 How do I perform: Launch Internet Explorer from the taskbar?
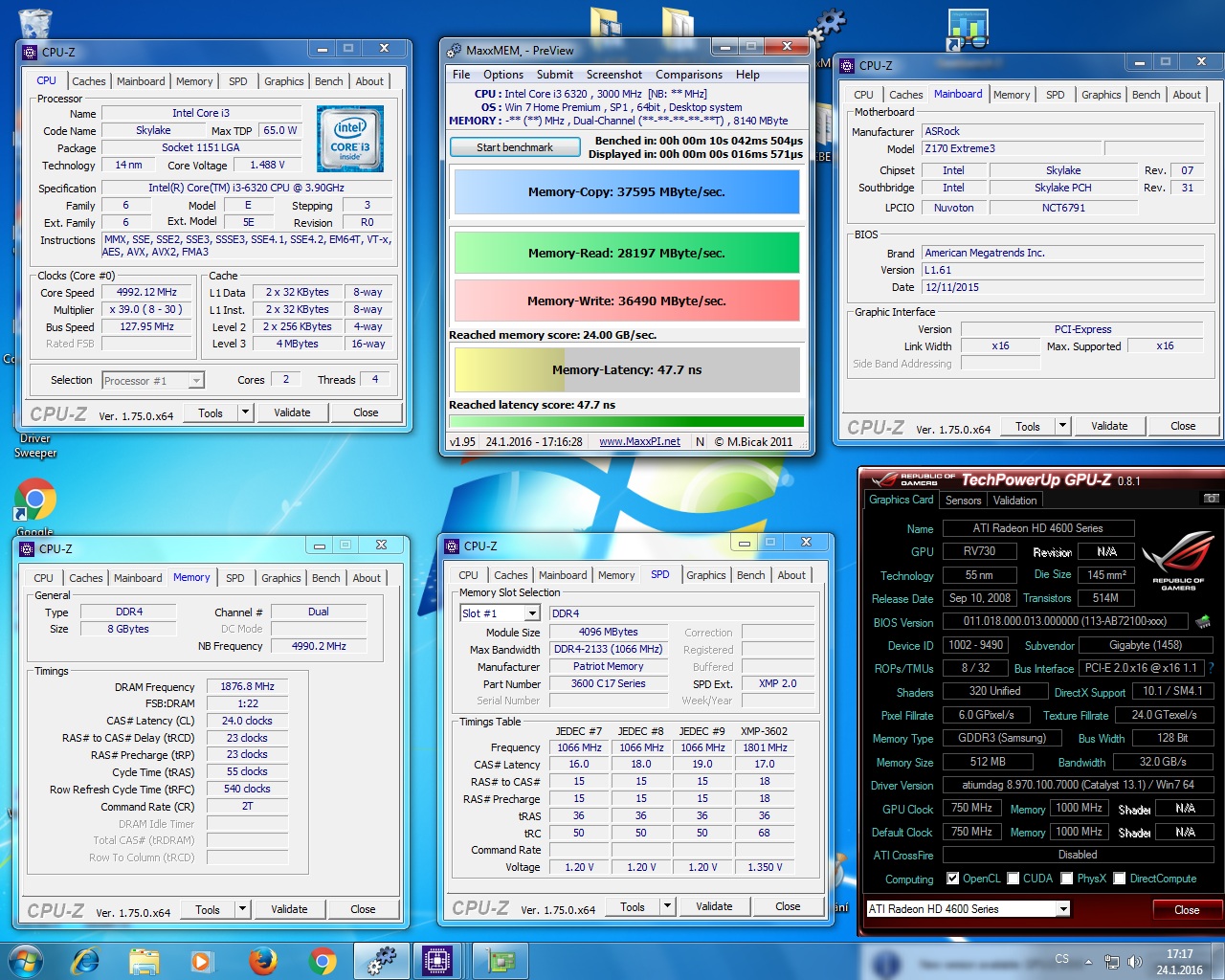point(85,961)
